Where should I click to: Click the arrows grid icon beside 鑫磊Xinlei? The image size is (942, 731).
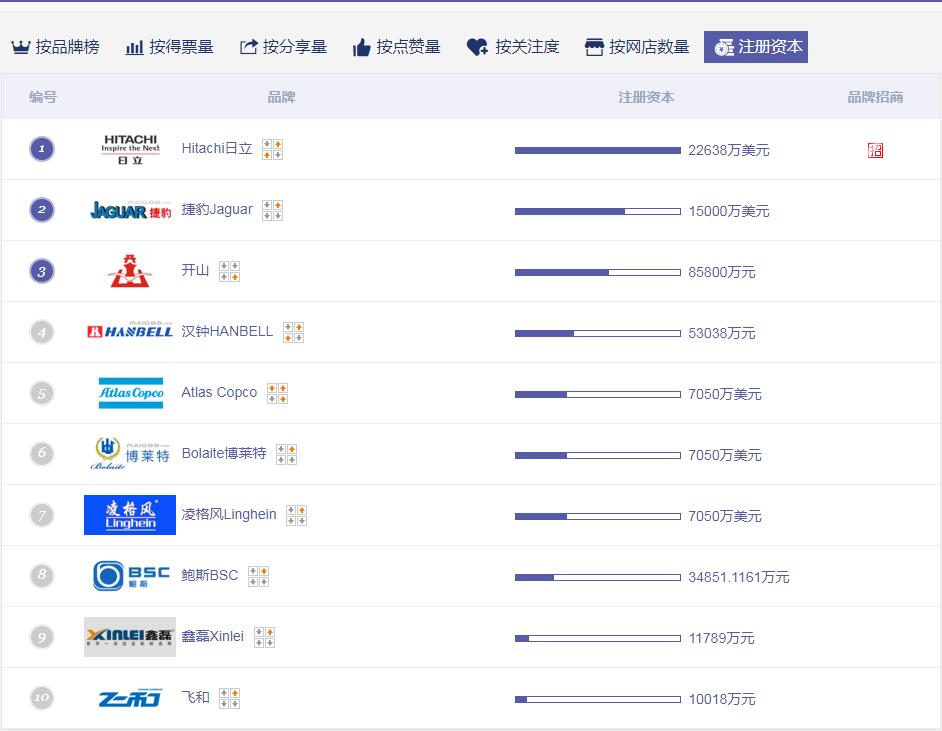click(264, 637)
